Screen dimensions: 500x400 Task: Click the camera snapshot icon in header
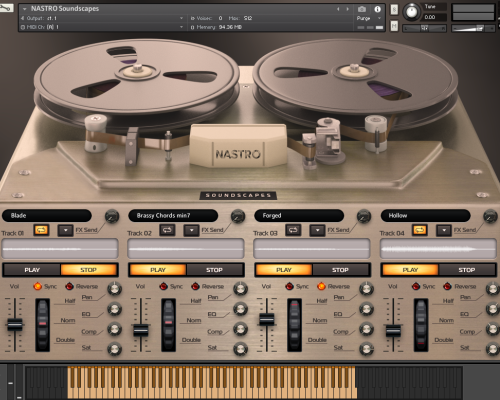(x=362, y=9)
